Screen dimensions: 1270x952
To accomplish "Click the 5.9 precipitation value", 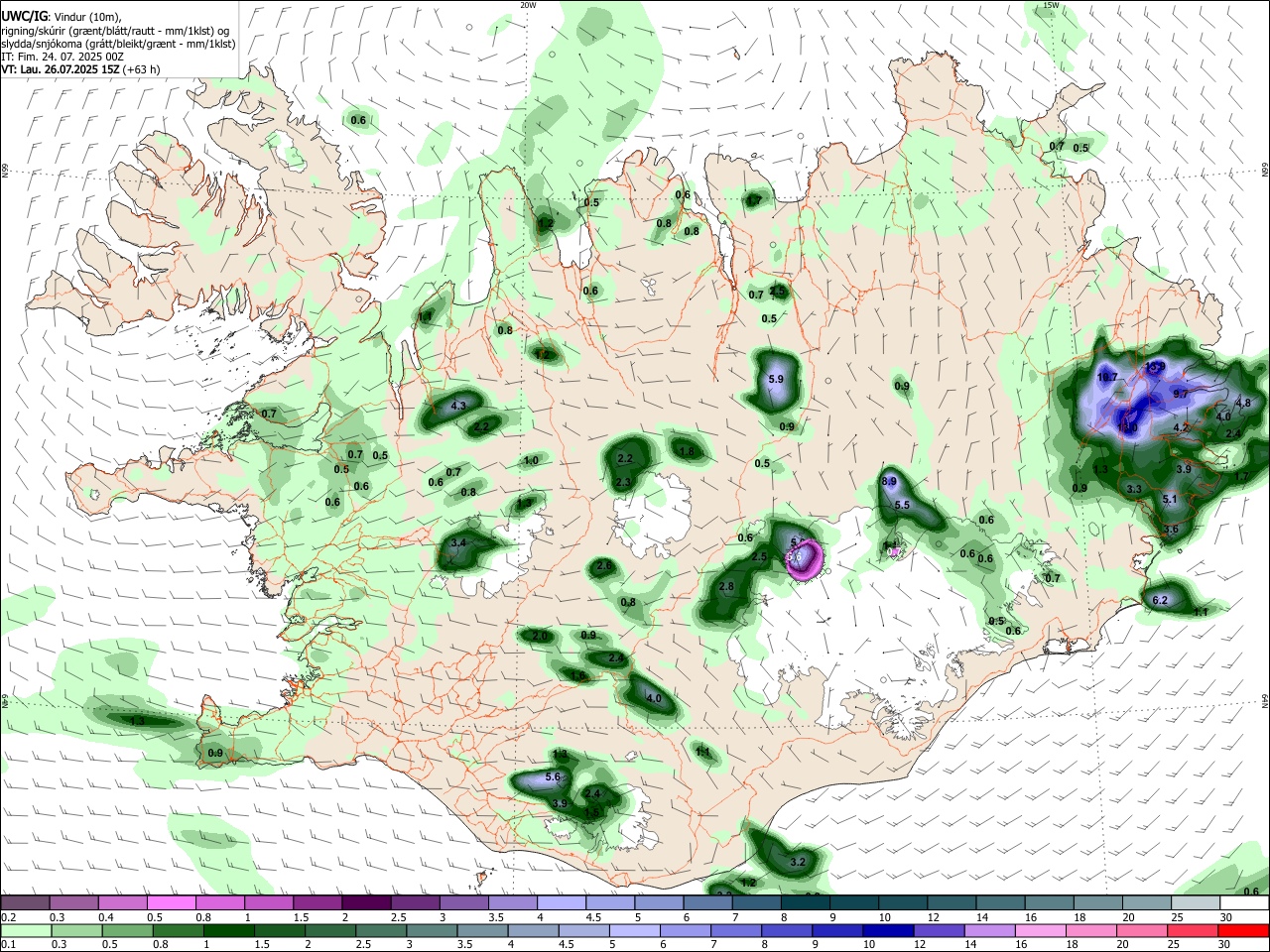I will 776,379.
